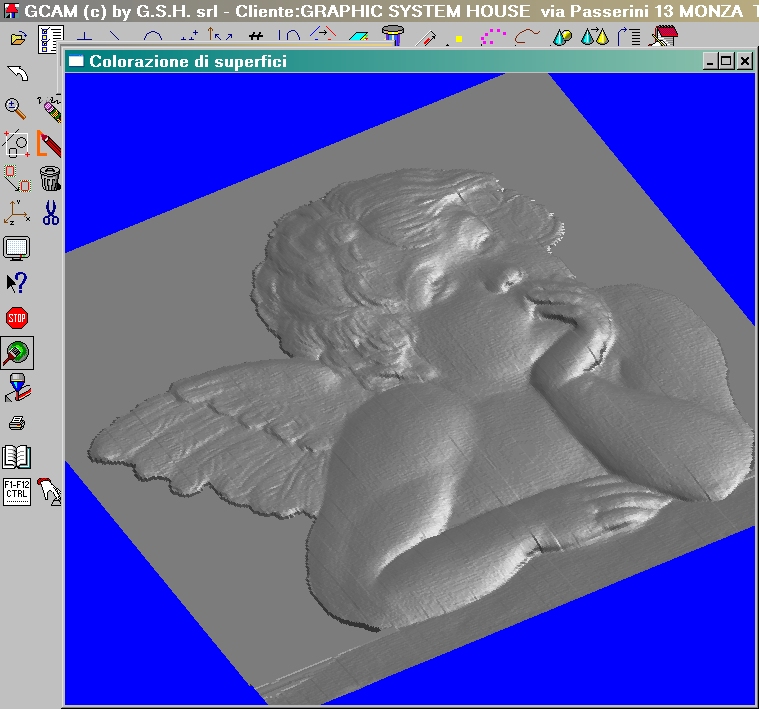Click the move copy squares icon
Screen dimensions: 759x709
pyautogui.click(x=17, y=178)
